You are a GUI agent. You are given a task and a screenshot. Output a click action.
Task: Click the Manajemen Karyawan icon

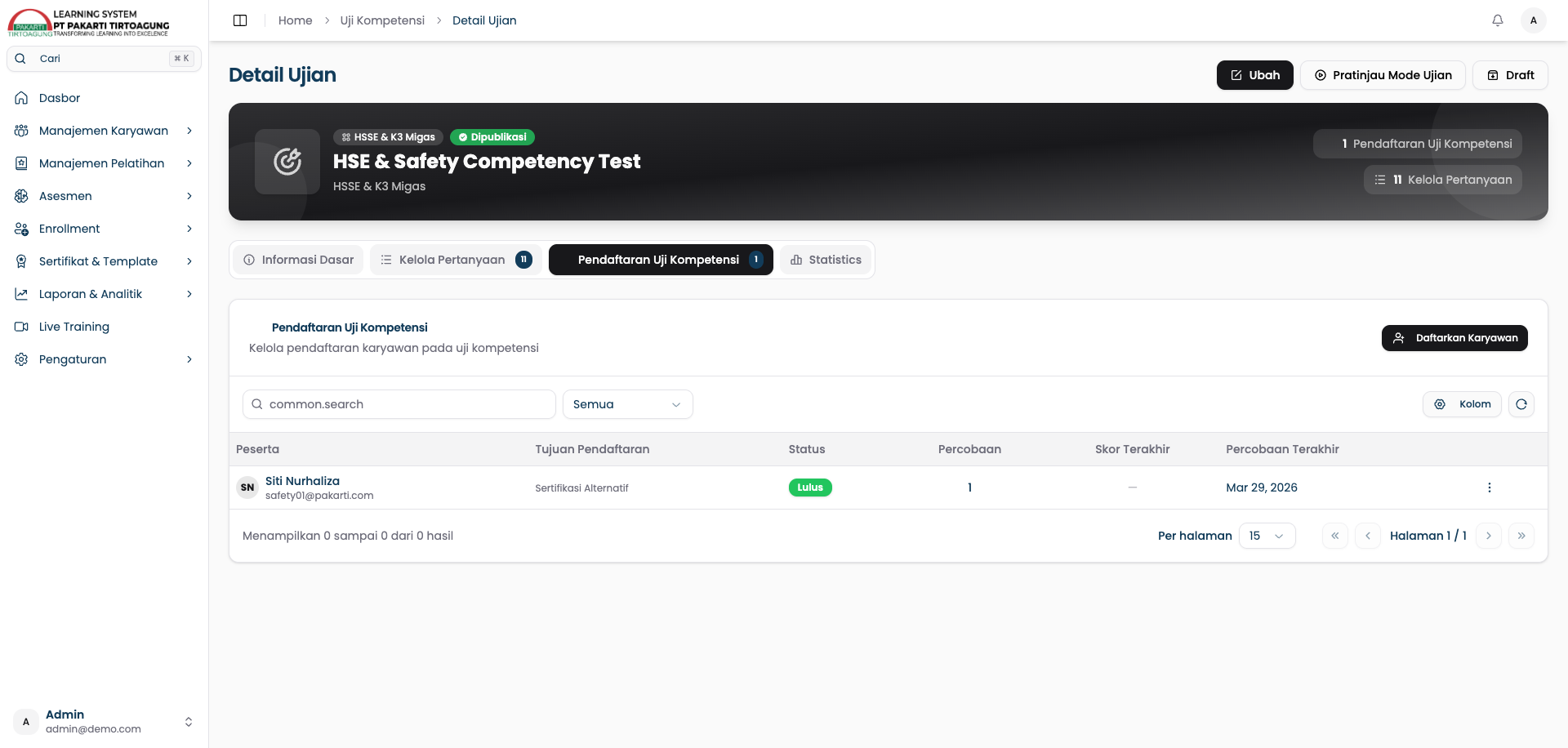pos(21,131)
